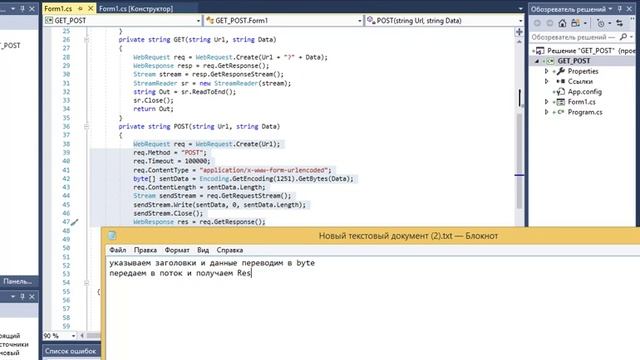Click the Properties wrench icon in solution tree
640x360 pixels.
[x=561, y=71]
